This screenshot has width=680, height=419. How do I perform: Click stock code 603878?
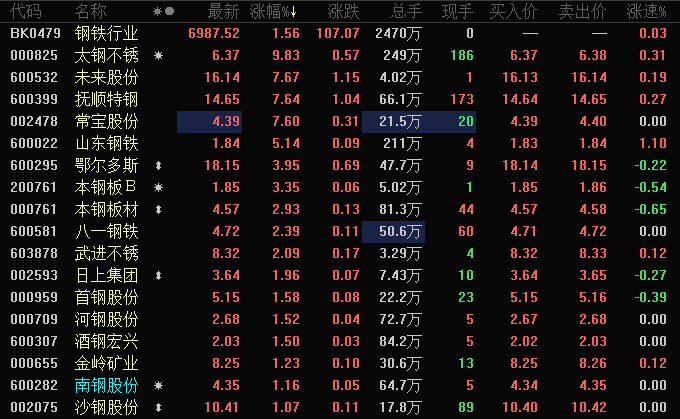[x=34, y=253]
